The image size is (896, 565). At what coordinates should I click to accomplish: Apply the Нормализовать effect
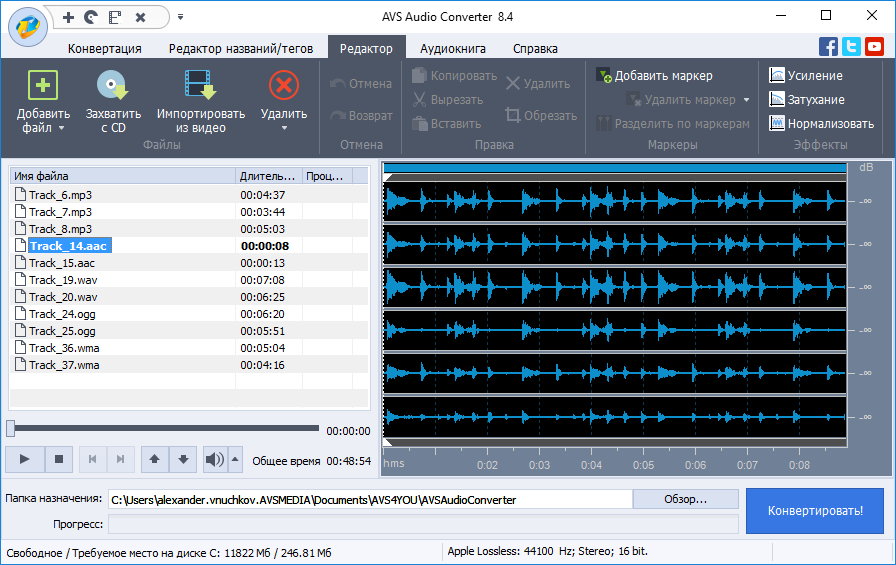click(x=821, y=124)
